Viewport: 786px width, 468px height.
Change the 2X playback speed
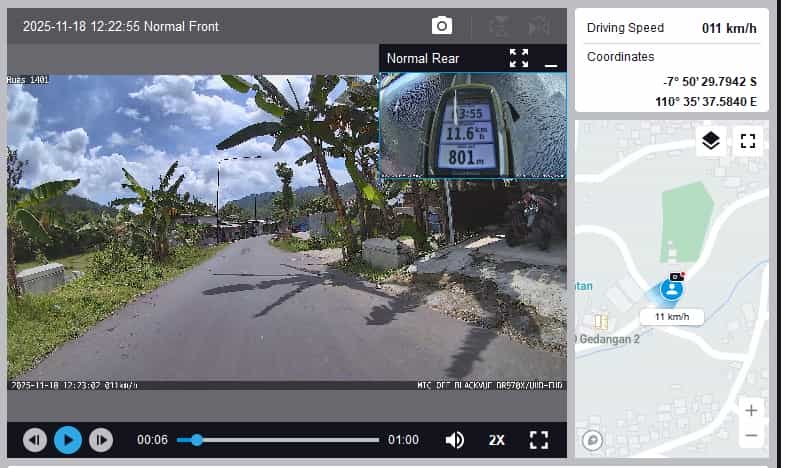click(497, 440)
